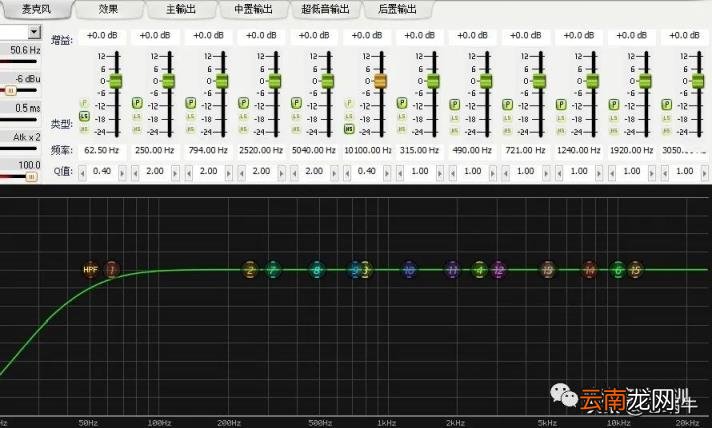Edit the 1920.00 Hz frequency field
Screen dimensions: 712x428
[x=631, y=150]
